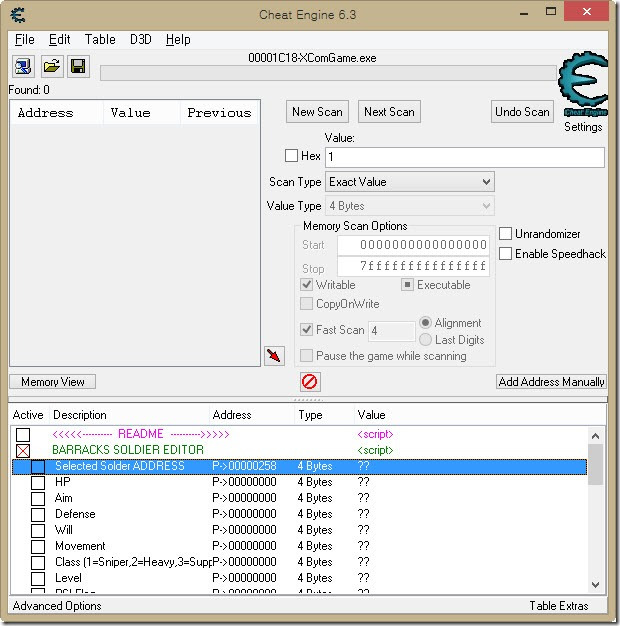Open the Value Type dropdown
The height and width of the screenshot is (626, 620).
410,206
